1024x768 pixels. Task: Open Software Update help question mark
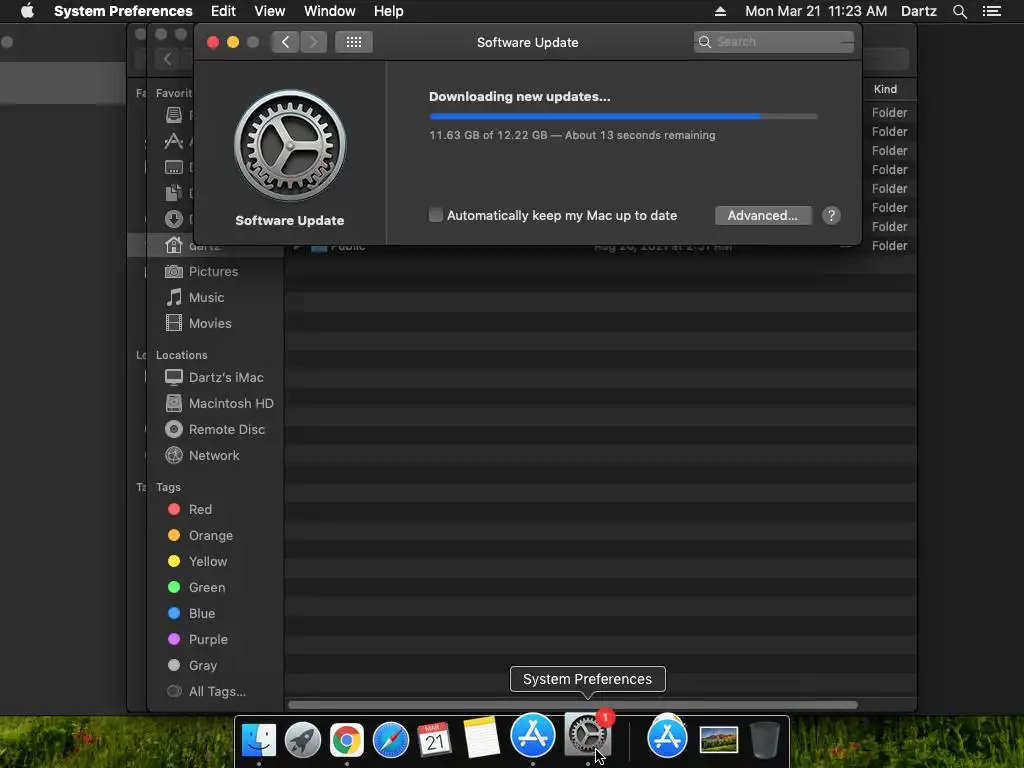(x=831, y=216)
